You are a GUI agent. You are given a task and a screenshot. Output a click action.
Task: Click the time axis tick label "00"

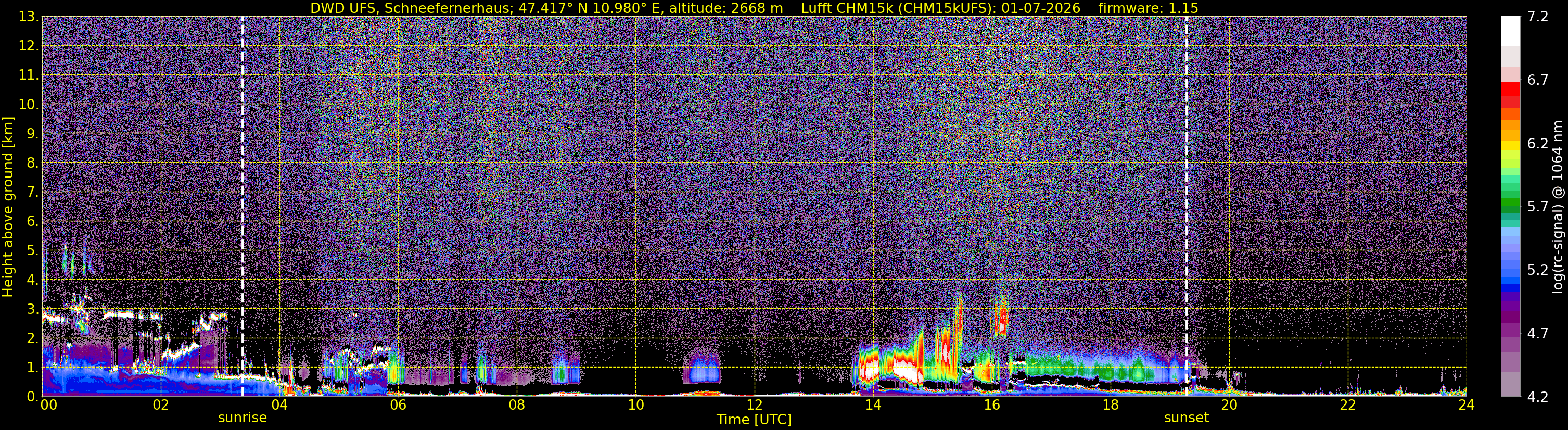pos(49,405)
